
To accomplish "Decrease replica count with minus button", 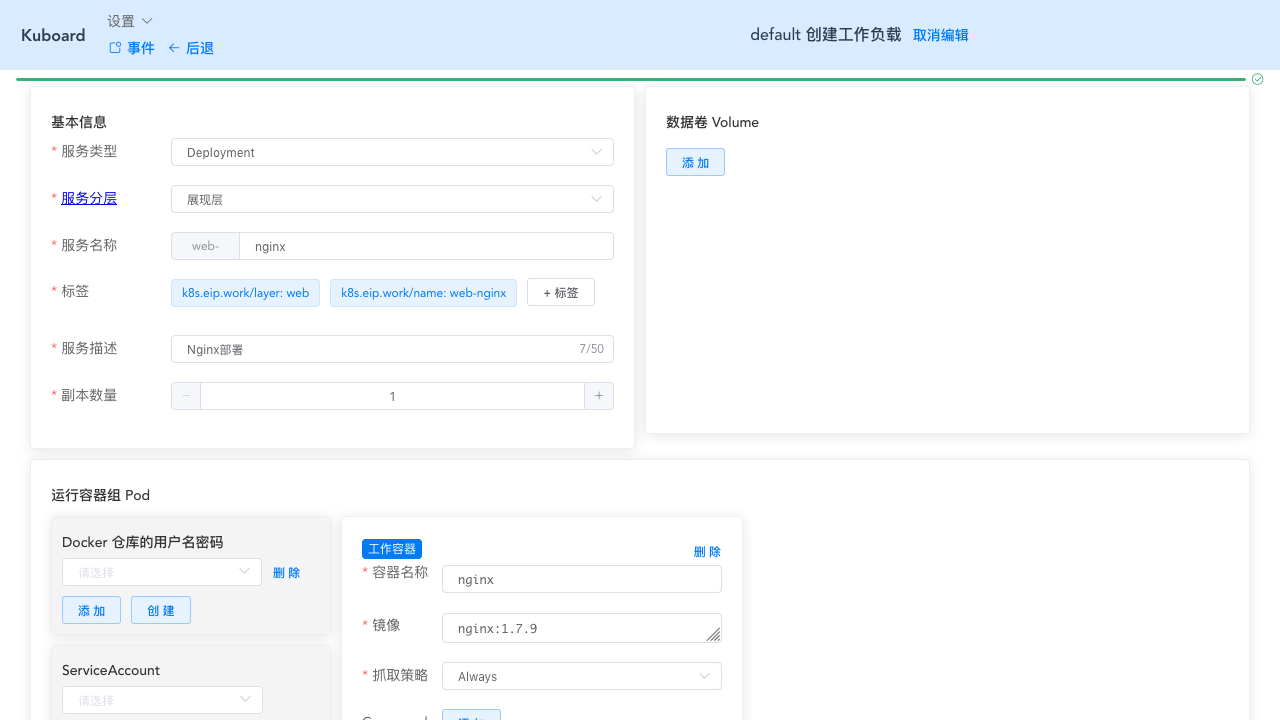I will coord(186,396).
